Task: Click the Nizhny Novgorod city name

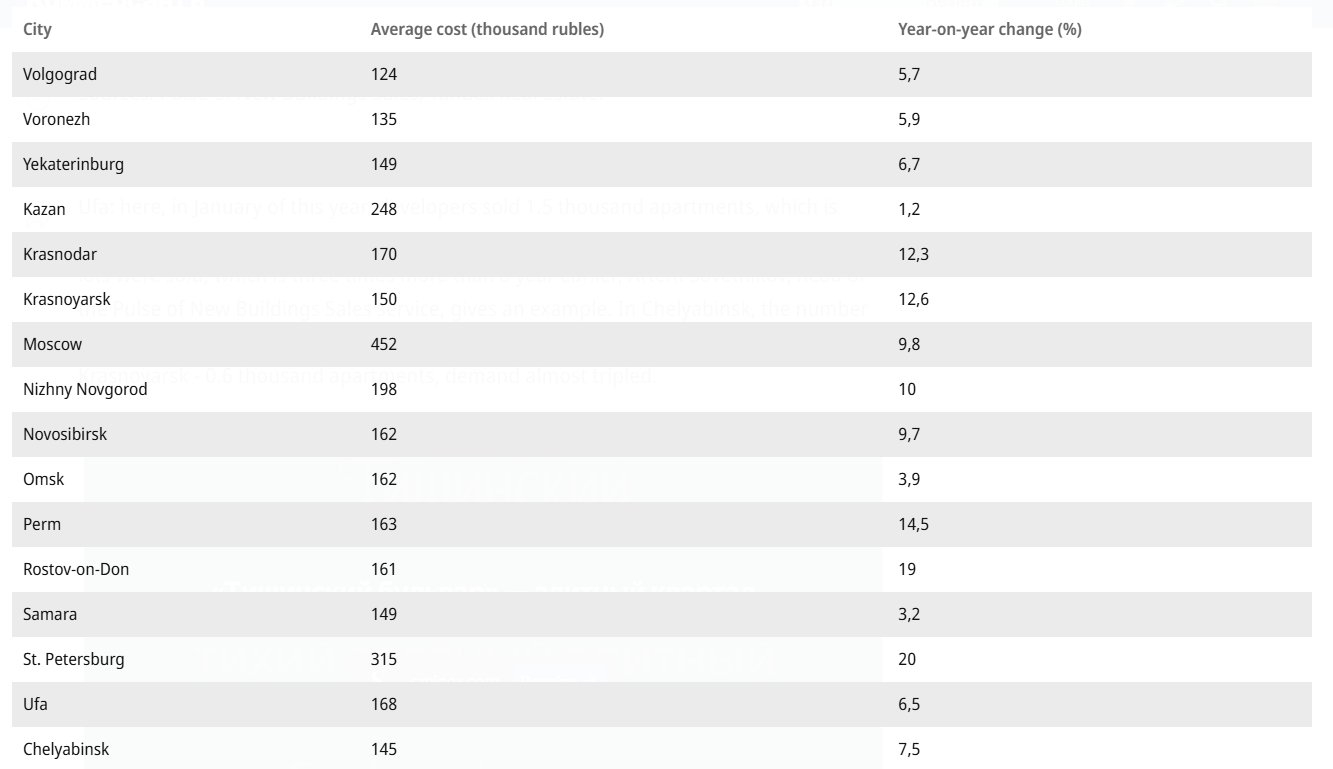Action: point(85,389)
